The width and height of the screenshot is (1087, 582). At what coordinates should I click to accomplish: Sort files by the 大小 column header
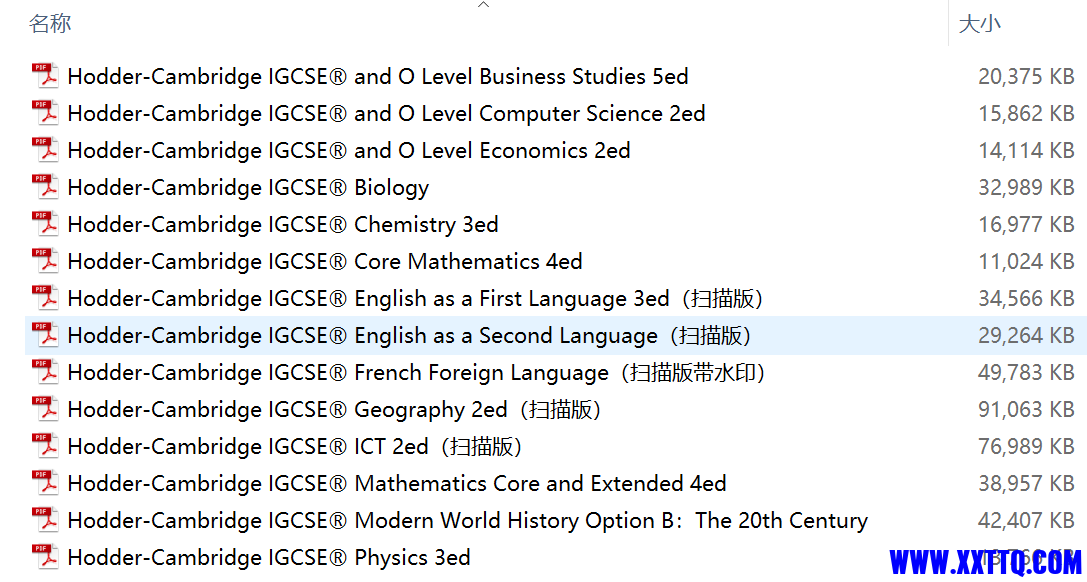(x=980, y=24)
